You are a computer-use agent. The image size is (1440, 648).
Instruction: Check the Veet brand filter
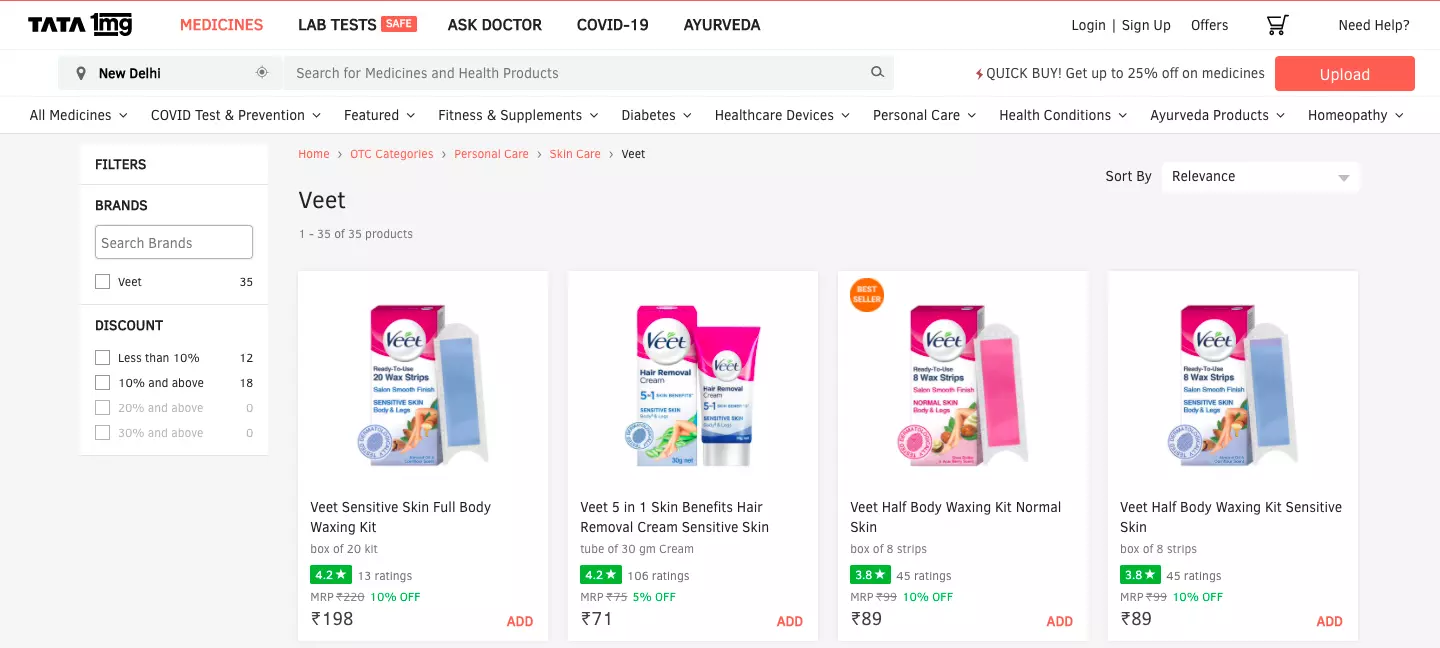point(102,282)
